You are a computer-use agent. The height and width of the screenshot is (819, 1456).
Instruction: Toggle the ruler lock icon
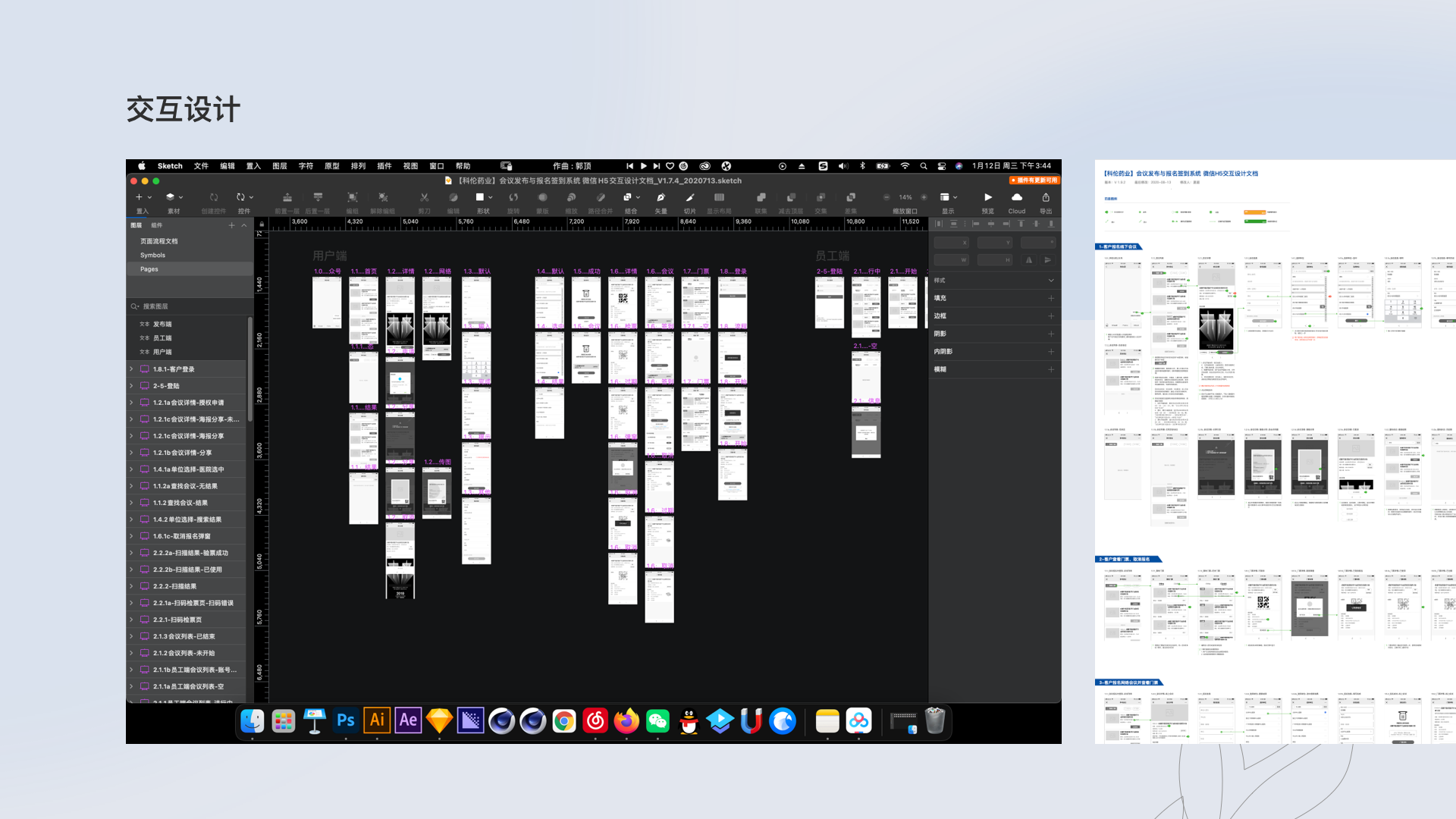(x=262, y=224)
